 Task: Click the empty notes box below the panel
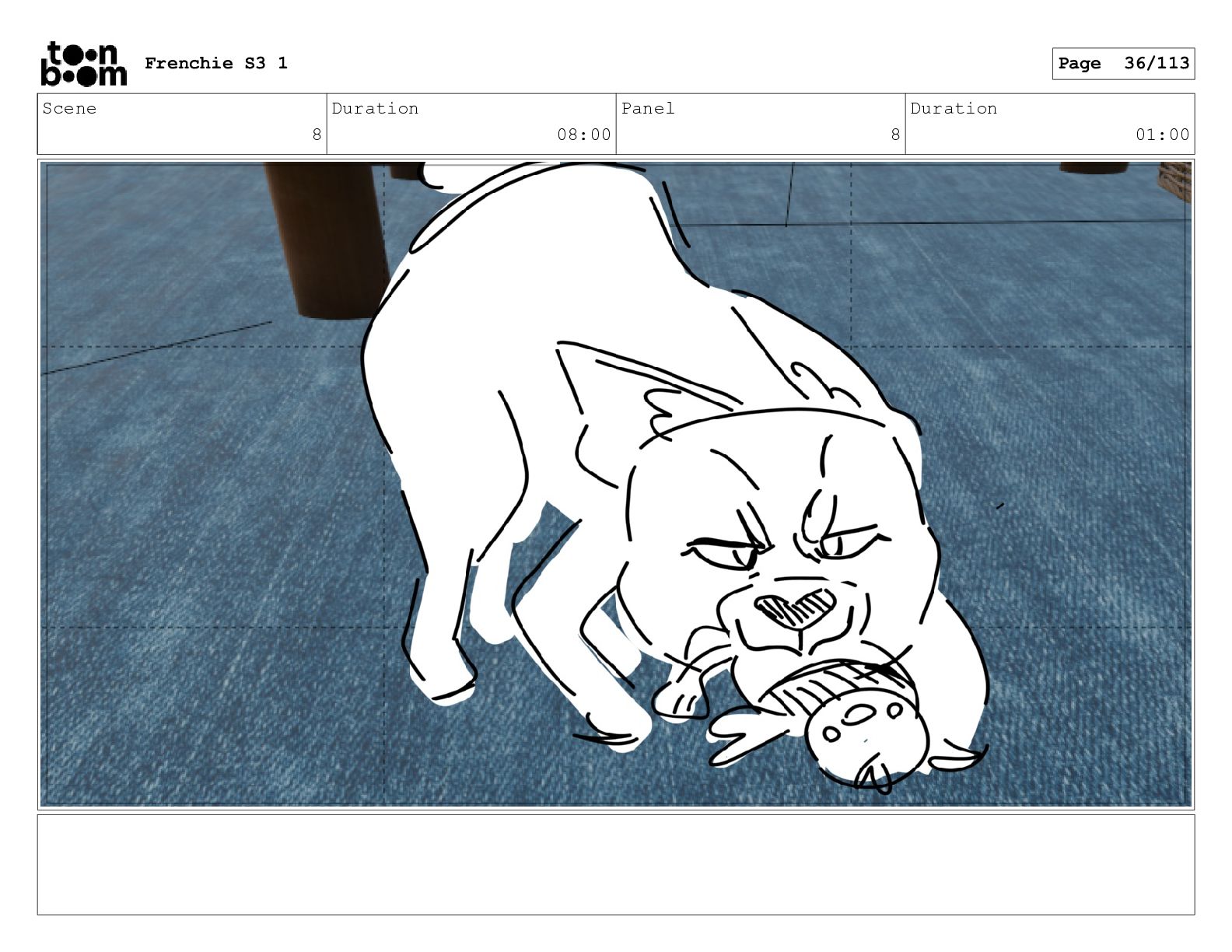[x=616, y=864]
